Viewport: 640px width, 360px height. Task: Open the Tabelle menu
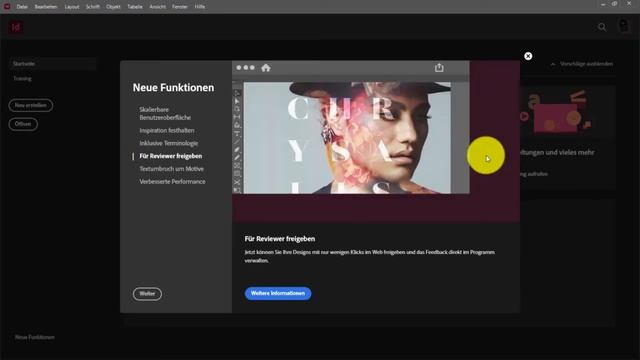pyautogui.click(x=135, y=7)
